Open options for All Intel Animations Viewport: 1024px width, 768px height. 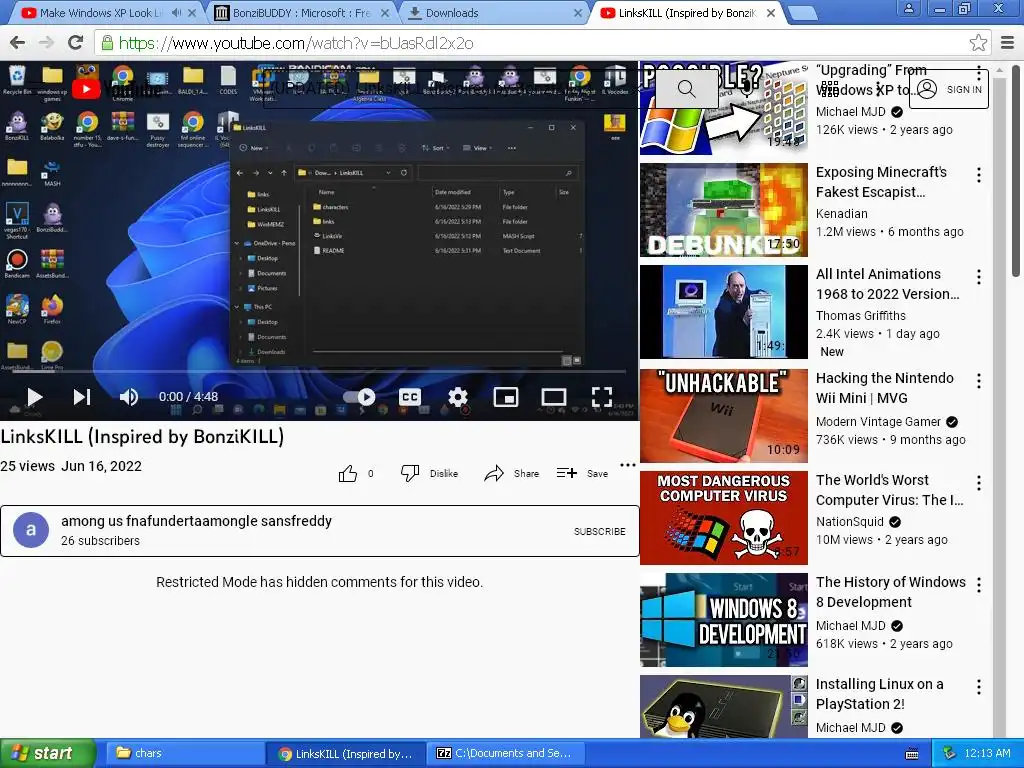(x=978, y=277)
